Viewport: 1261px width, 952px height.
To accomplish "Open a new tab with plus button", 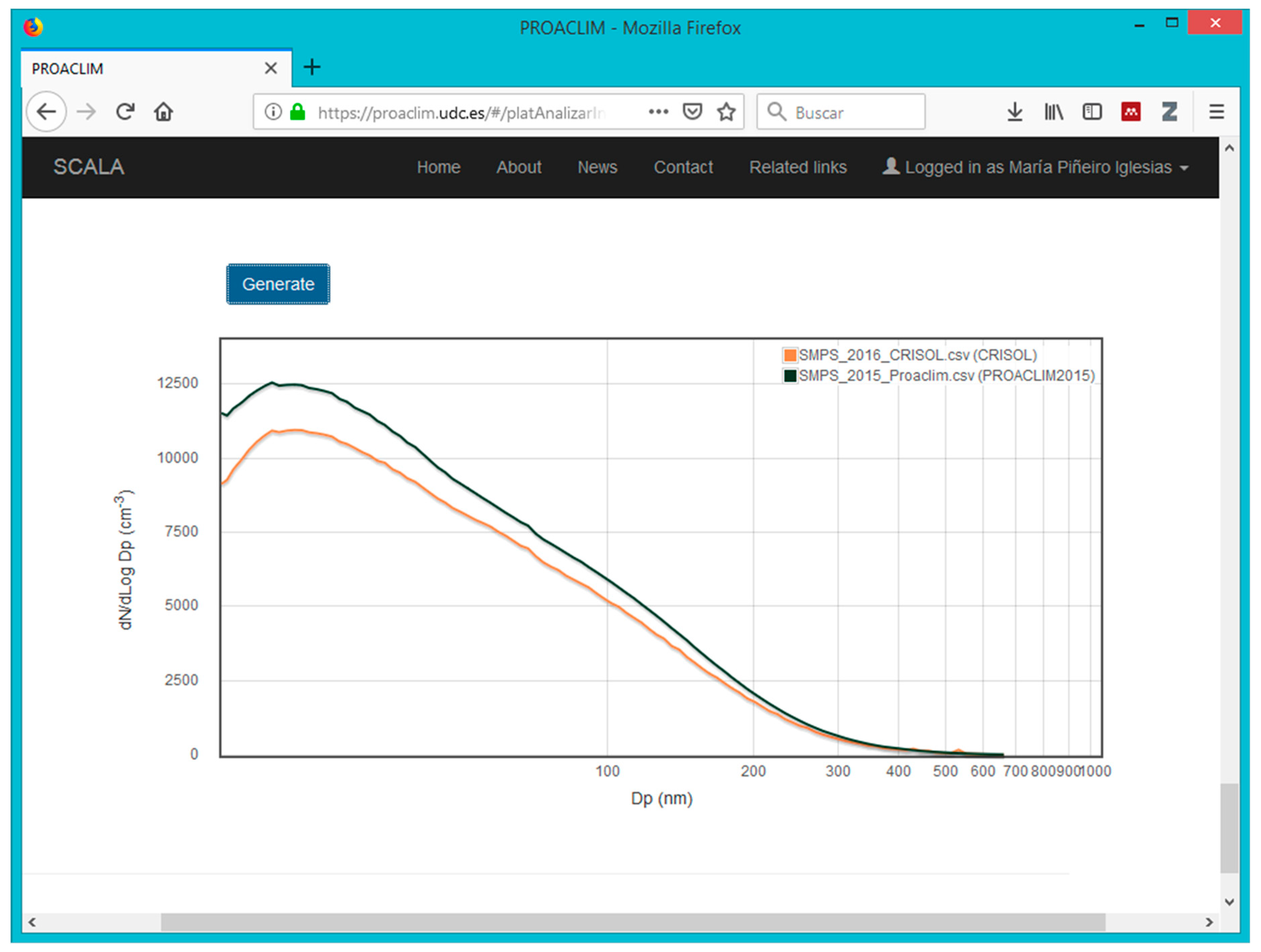I will 312,67.
